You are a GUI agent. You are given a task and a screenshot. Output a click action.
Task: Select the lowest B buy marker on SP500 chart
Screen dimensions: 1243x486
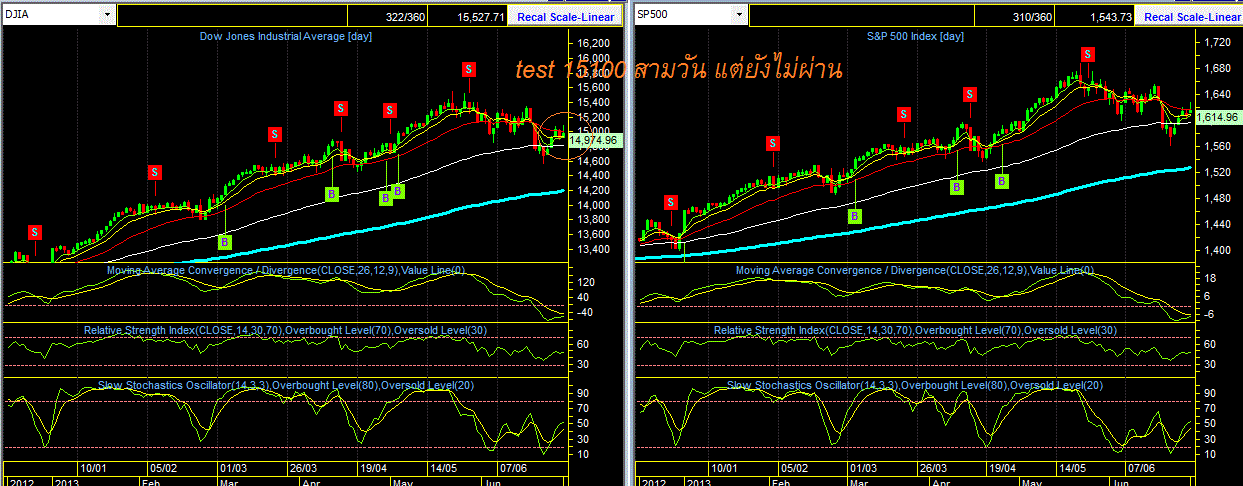[x=855, y=215]
